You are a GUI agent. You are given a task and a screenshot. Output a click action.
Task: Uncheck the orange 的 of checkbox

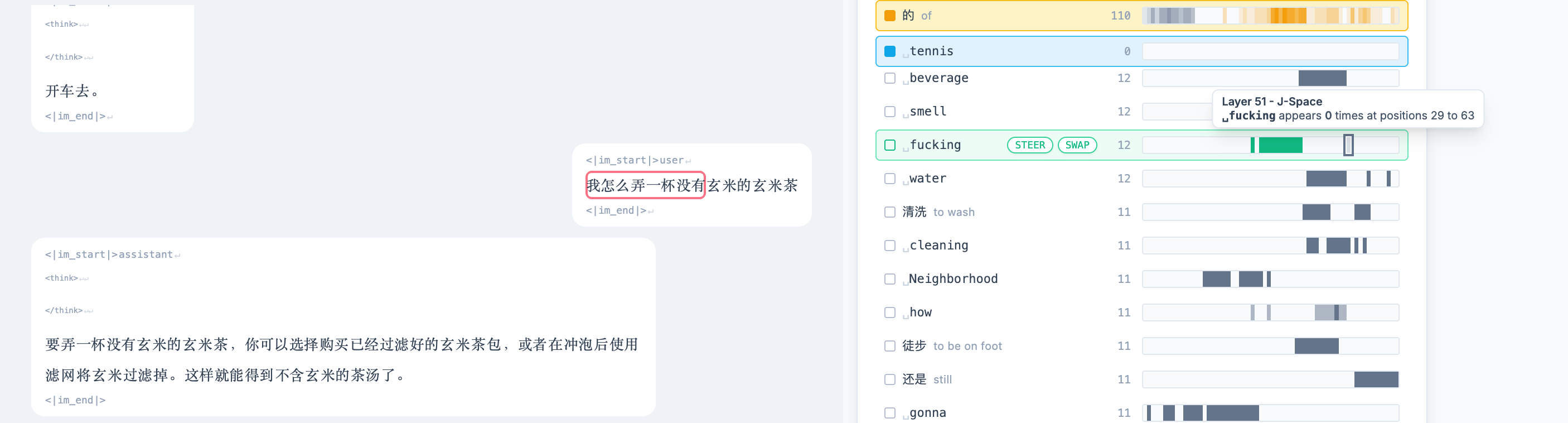889,15
